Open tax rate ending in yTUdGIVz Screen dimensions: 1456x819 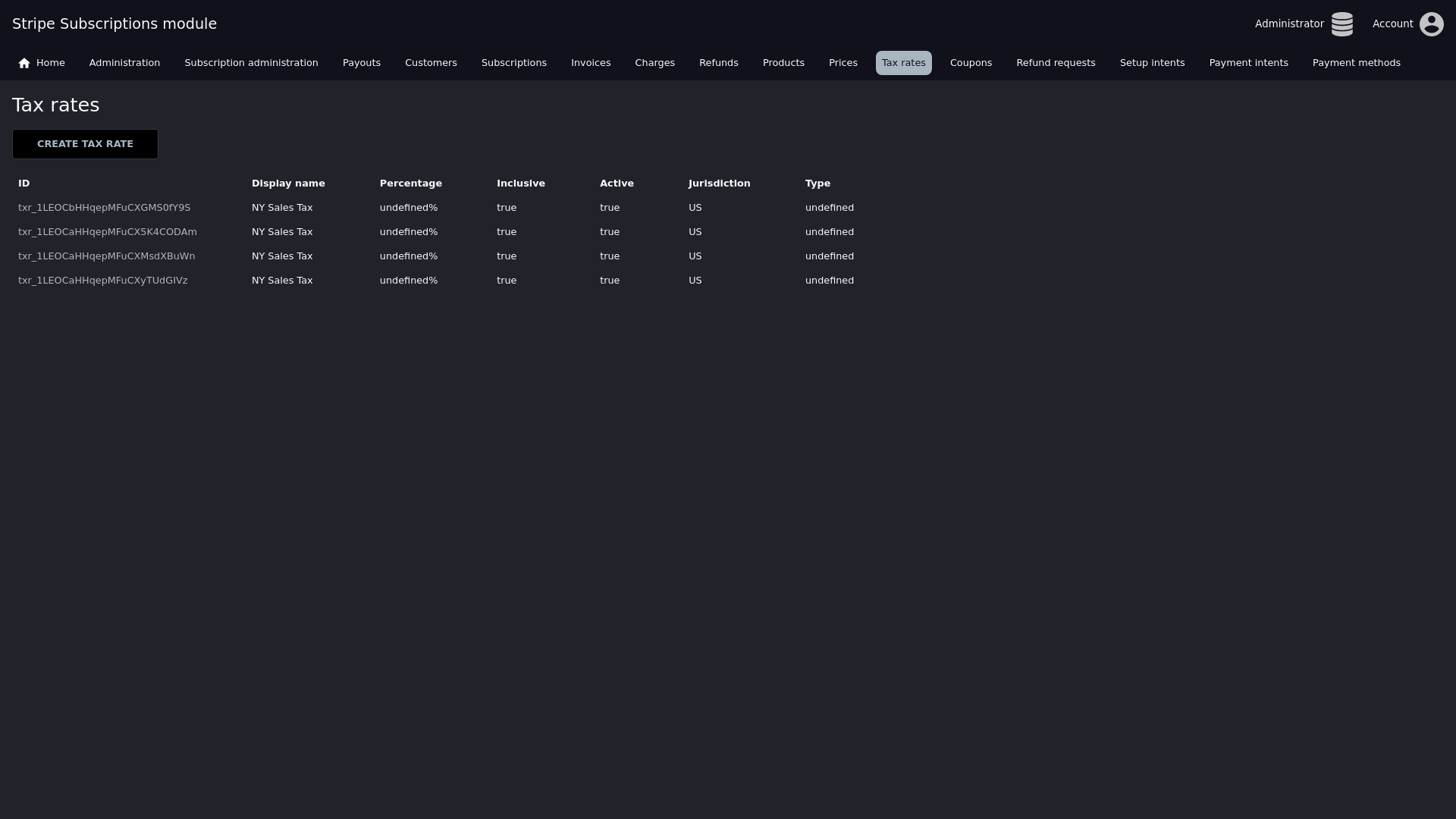pos(102,281)
